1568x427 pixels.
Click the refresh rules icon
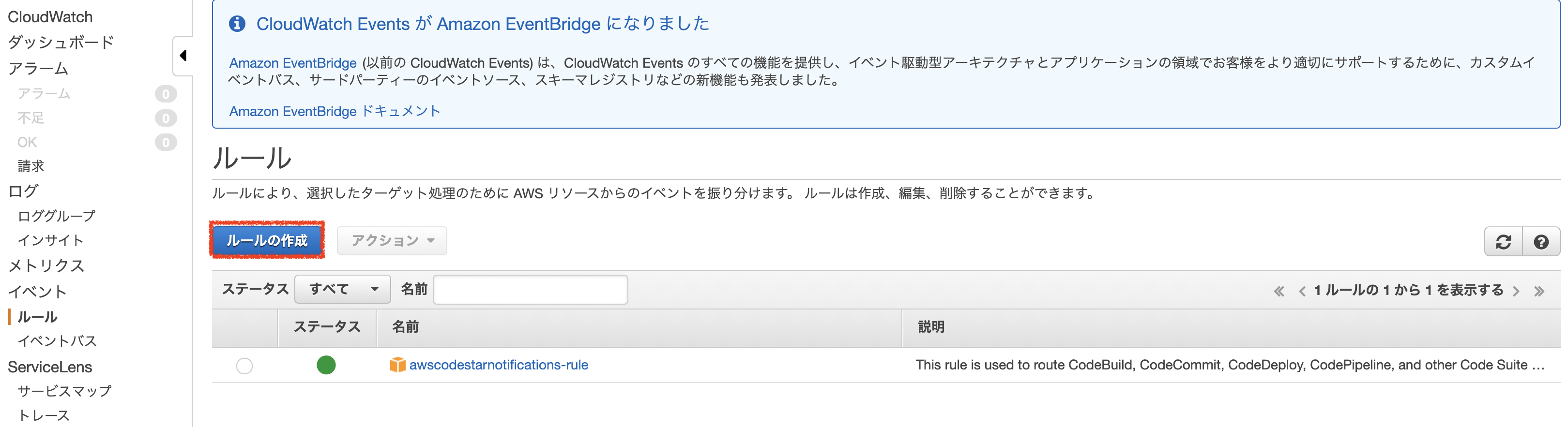(x=1504, y=242)
